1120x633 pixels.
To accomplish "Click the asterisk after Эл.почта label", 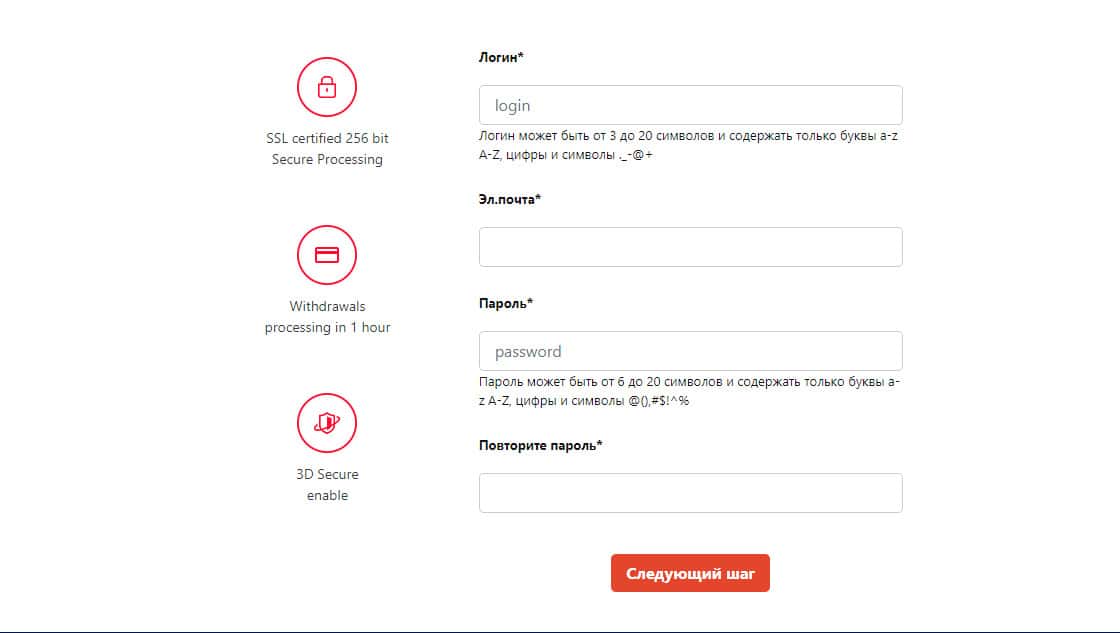I will click(x=538, y=199).
